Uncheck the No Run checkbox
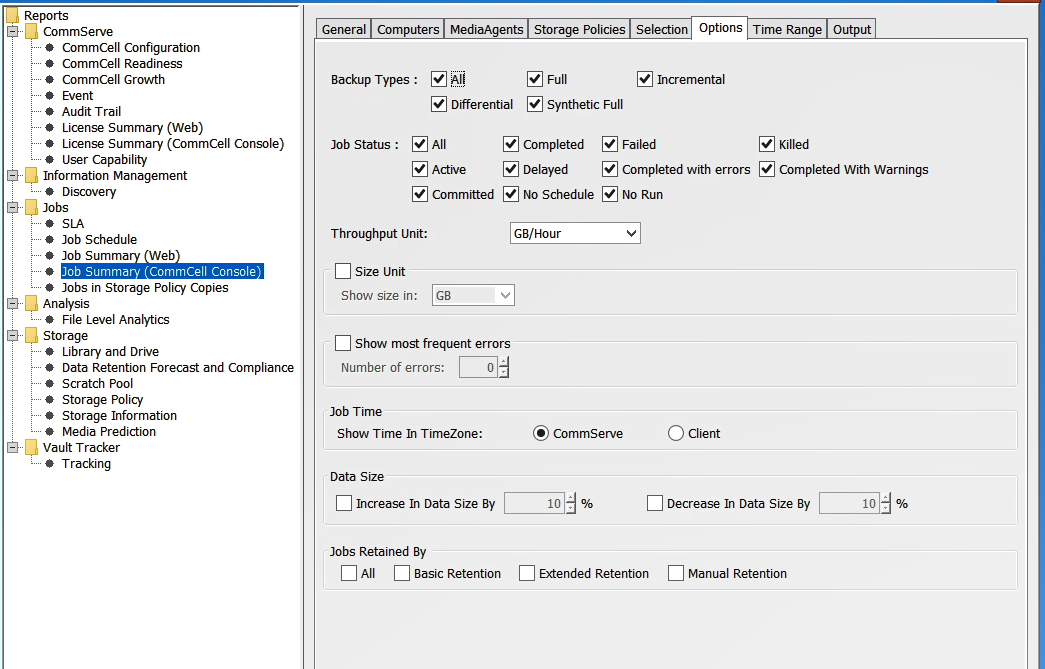Screen dimensions: 1045x669 610,194
